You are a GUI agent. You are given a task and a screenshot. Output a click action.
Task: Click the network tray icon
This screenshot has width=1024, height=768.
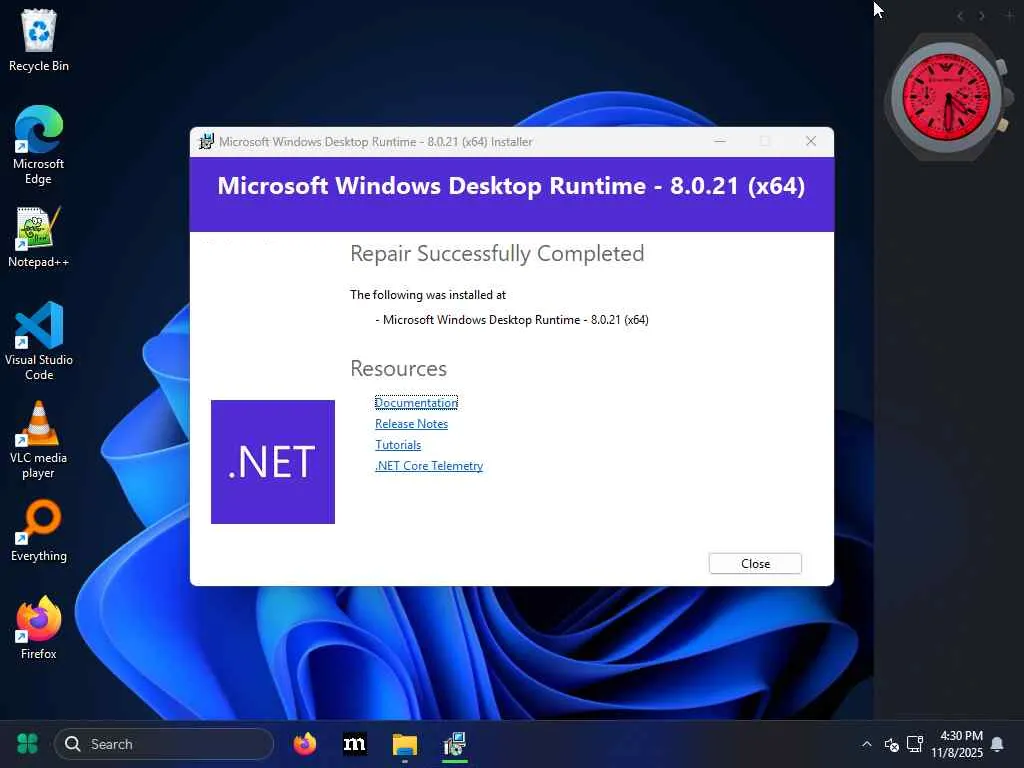pyautogui.click(x=915, y=744)
